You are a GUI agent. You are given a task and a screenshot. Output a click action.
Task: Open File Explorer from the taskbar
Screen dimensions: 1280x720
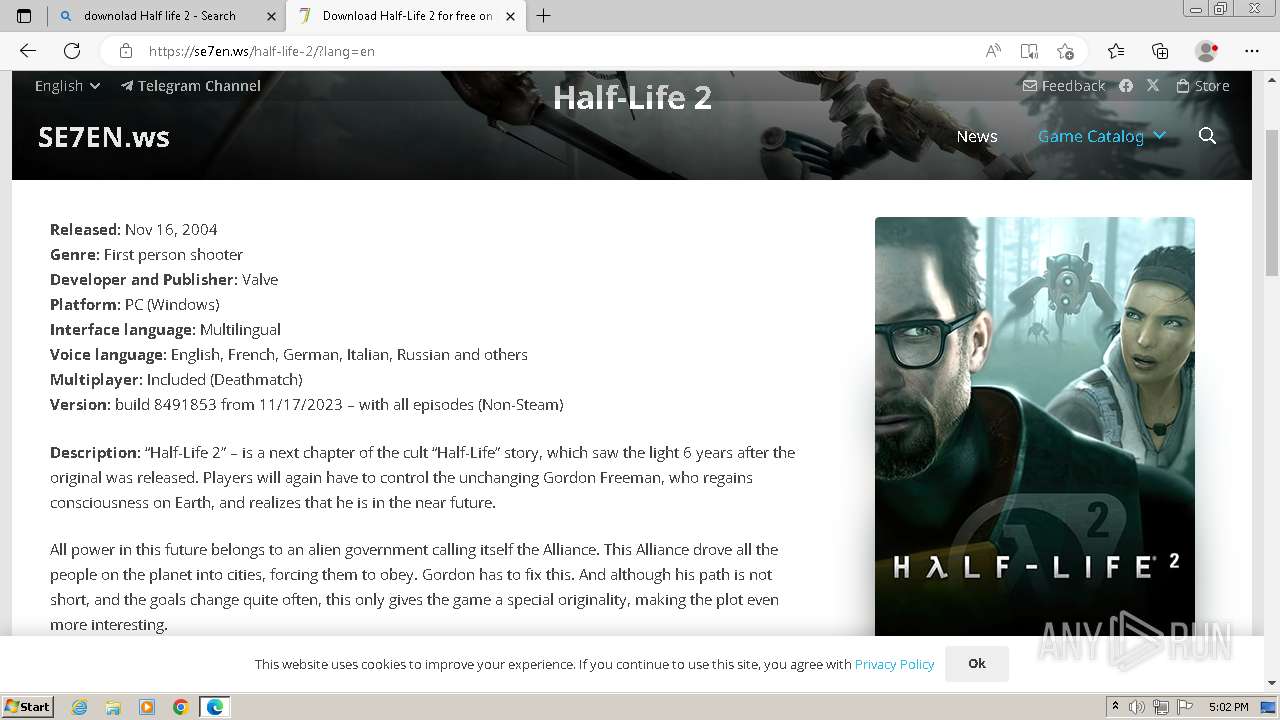pos(113,707)
